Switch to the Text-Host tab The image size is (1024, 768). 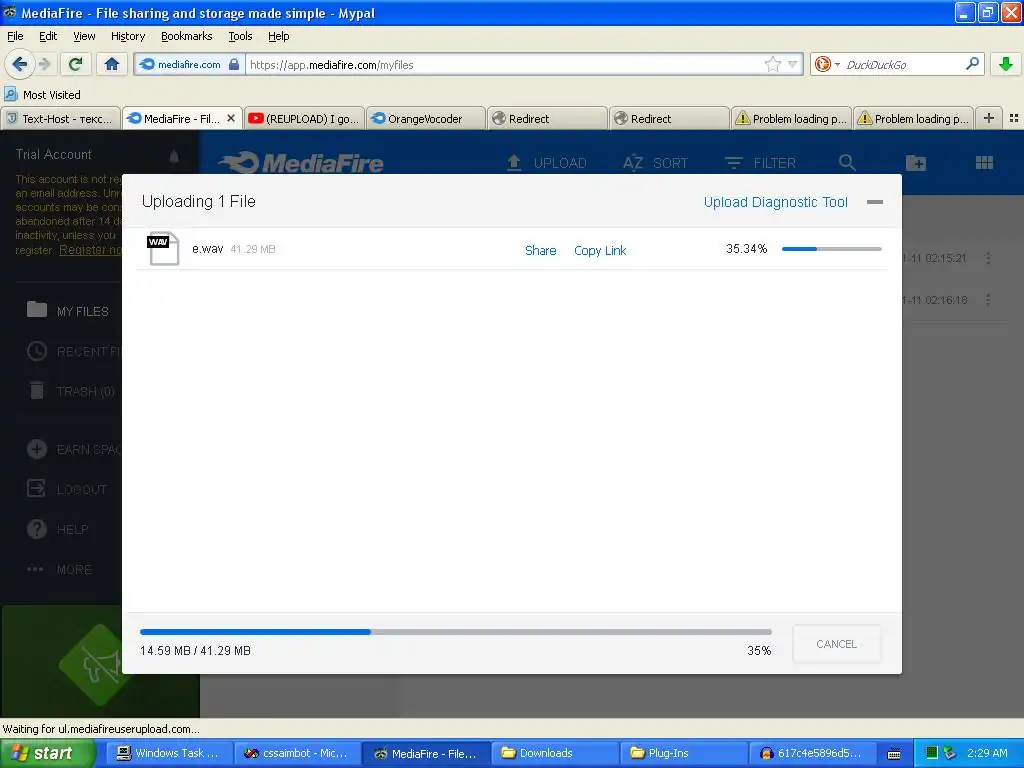(60, 118)
